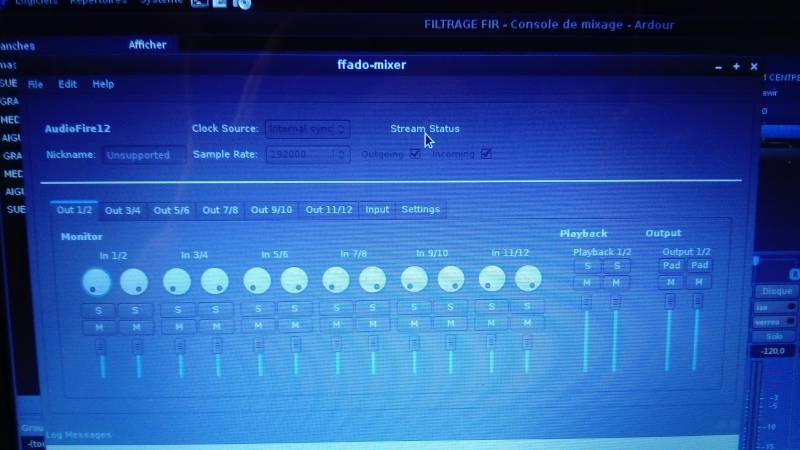Open the Edit menu in ffado-mixer

(67, 84)
